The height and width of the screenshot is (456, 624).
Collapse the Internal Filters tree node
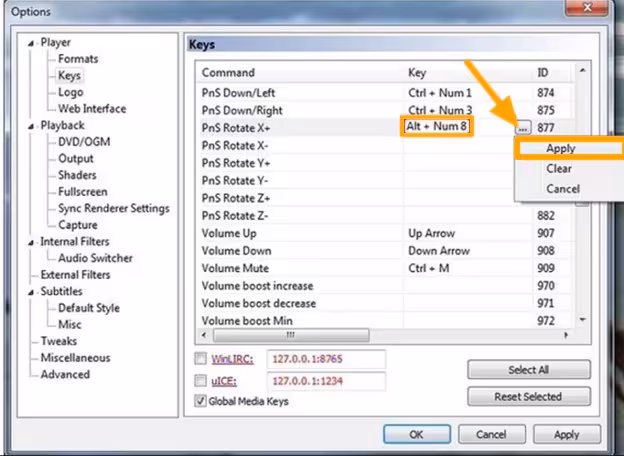click(x=31, y=242)
